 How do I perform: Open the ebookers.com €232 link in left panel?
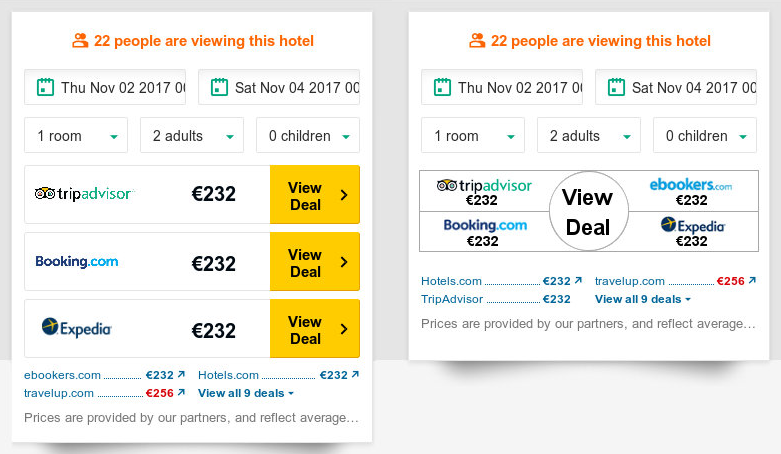(x=105, y=375)
